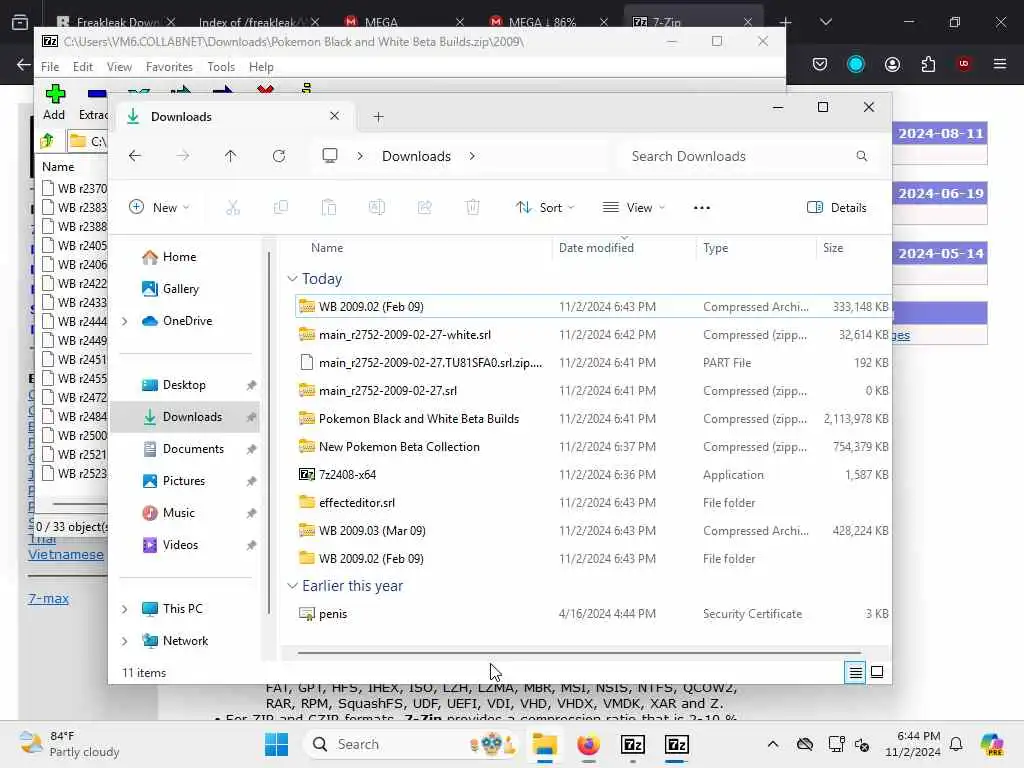Click the Vietnamese link on webpage
Screen dimensions: 1024x768
click(x=66, y=554)
